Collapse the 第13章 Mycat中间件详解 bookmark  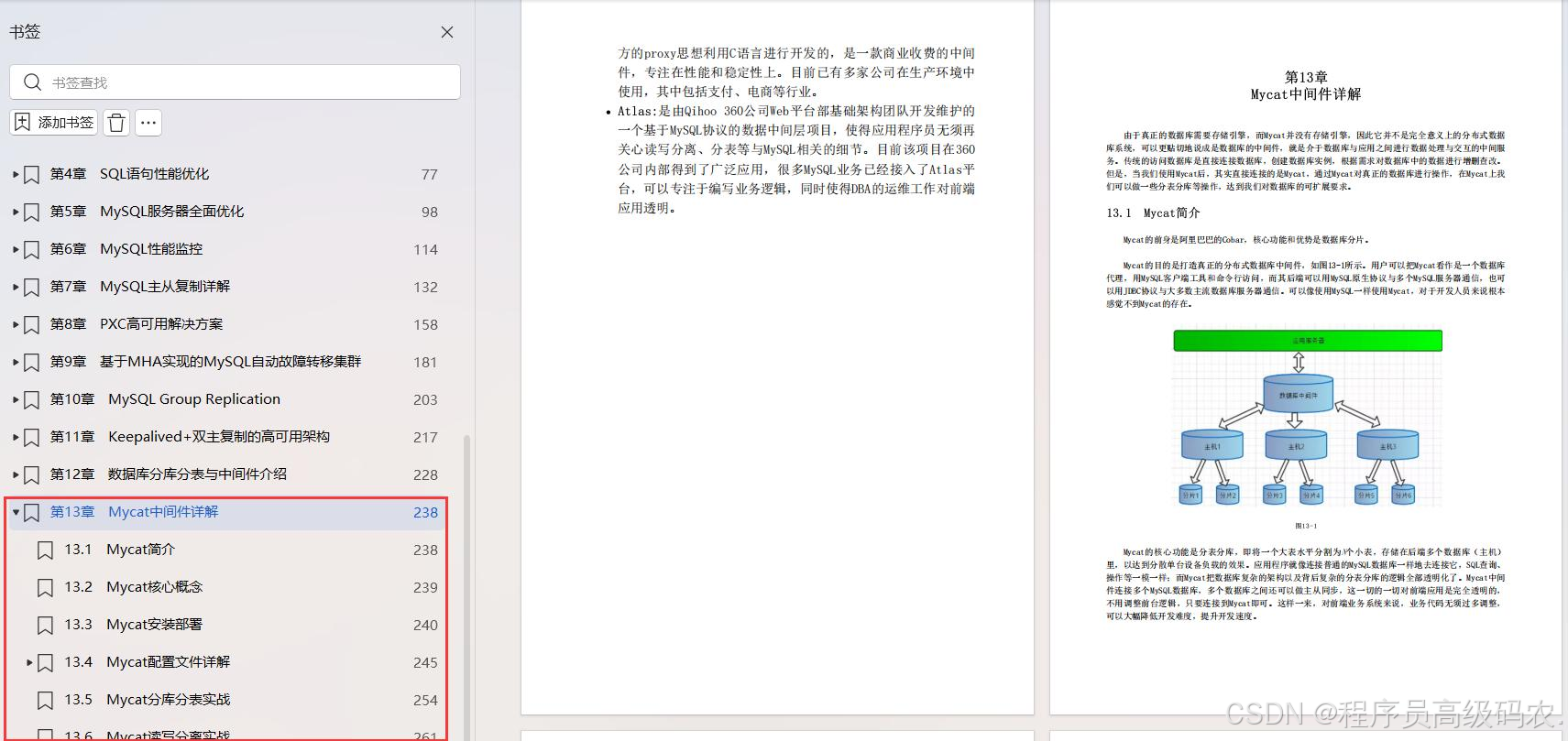pos(16,512)
